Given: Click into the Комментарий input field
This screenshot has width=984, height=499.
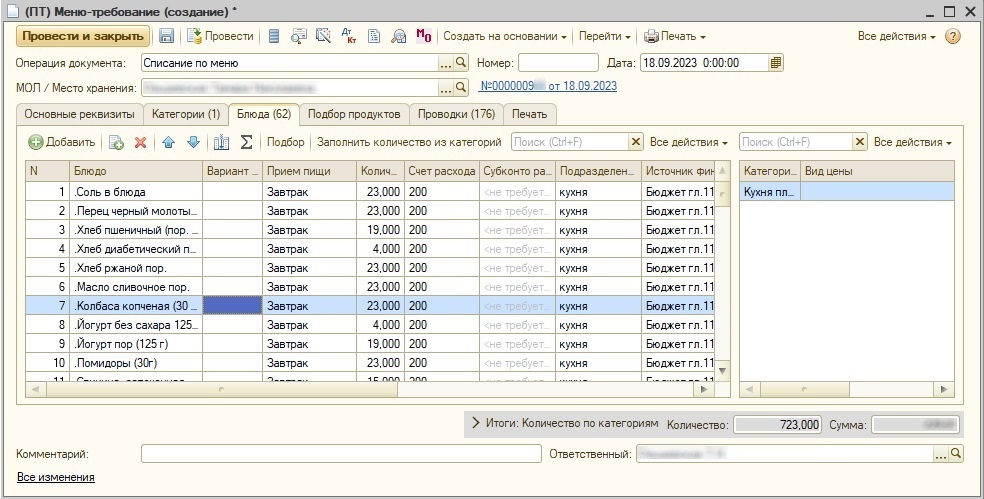Looking at the screenshot, I should [340, 454].
